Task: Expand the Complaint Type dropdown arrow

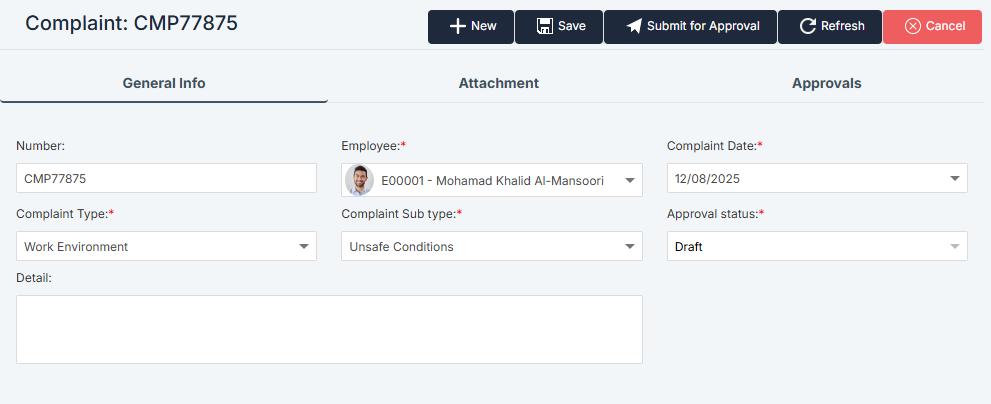Action: pyautogui.click(x=304, y=246)
